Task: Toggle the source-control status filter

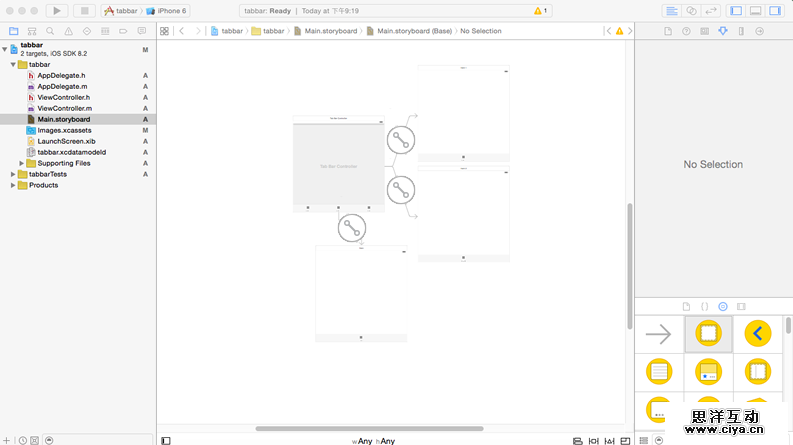Action: point(34,440)
